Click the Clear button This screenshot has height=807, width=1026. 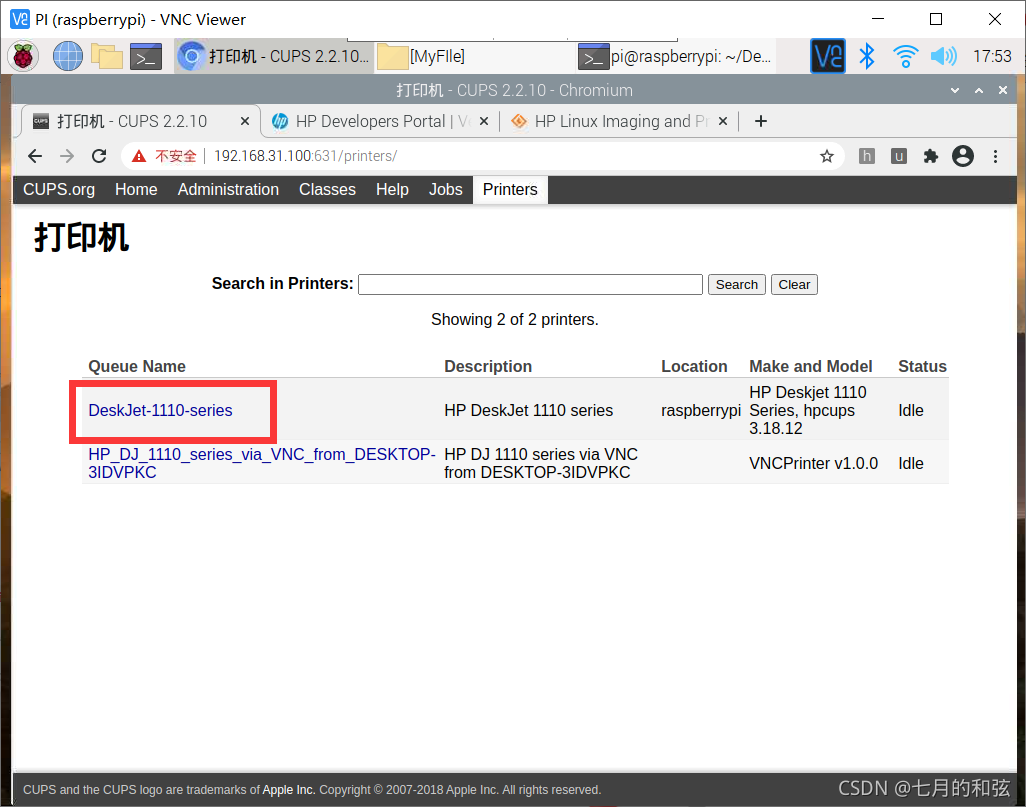(794, 285)
